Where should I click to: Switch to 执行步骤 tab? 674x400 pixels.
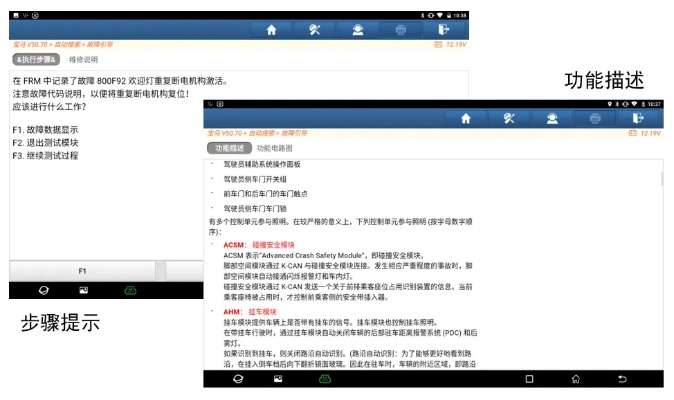coord(36,60)
